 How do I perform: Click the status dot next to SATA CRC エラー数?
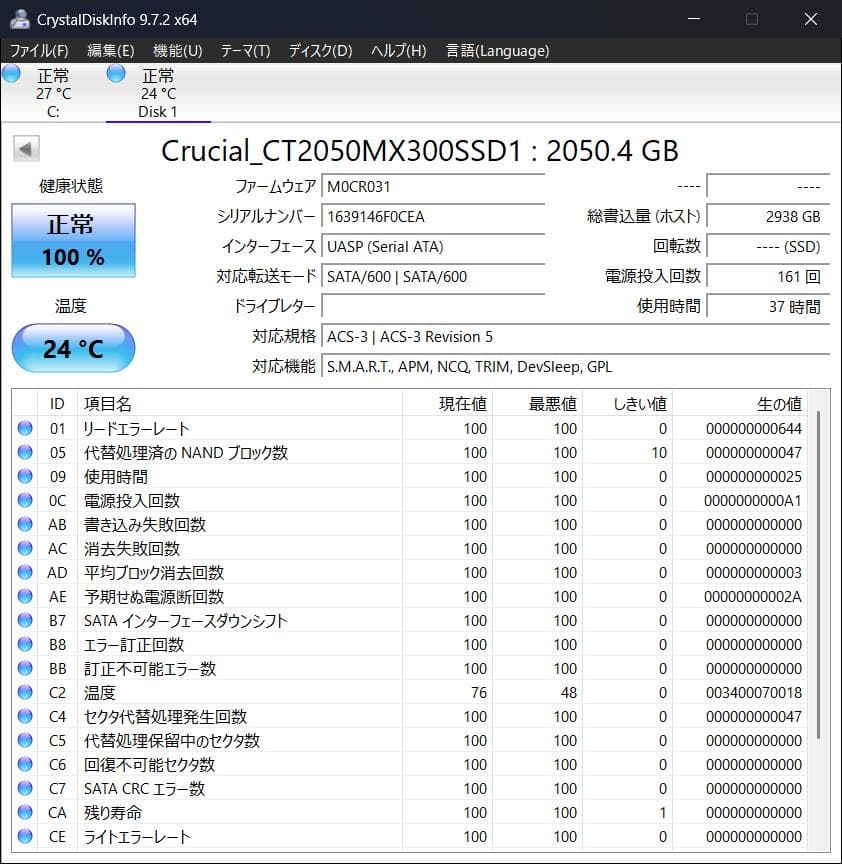(x=24, y=789)
